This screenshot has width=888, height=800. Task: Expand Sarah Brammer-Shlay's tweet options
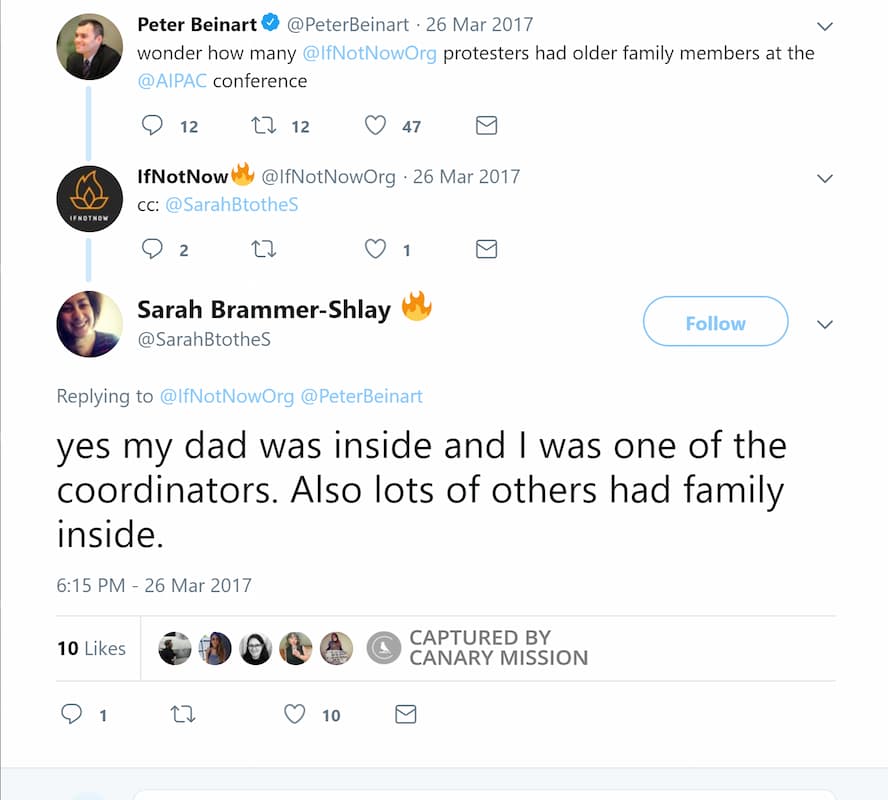coord(824,323)
